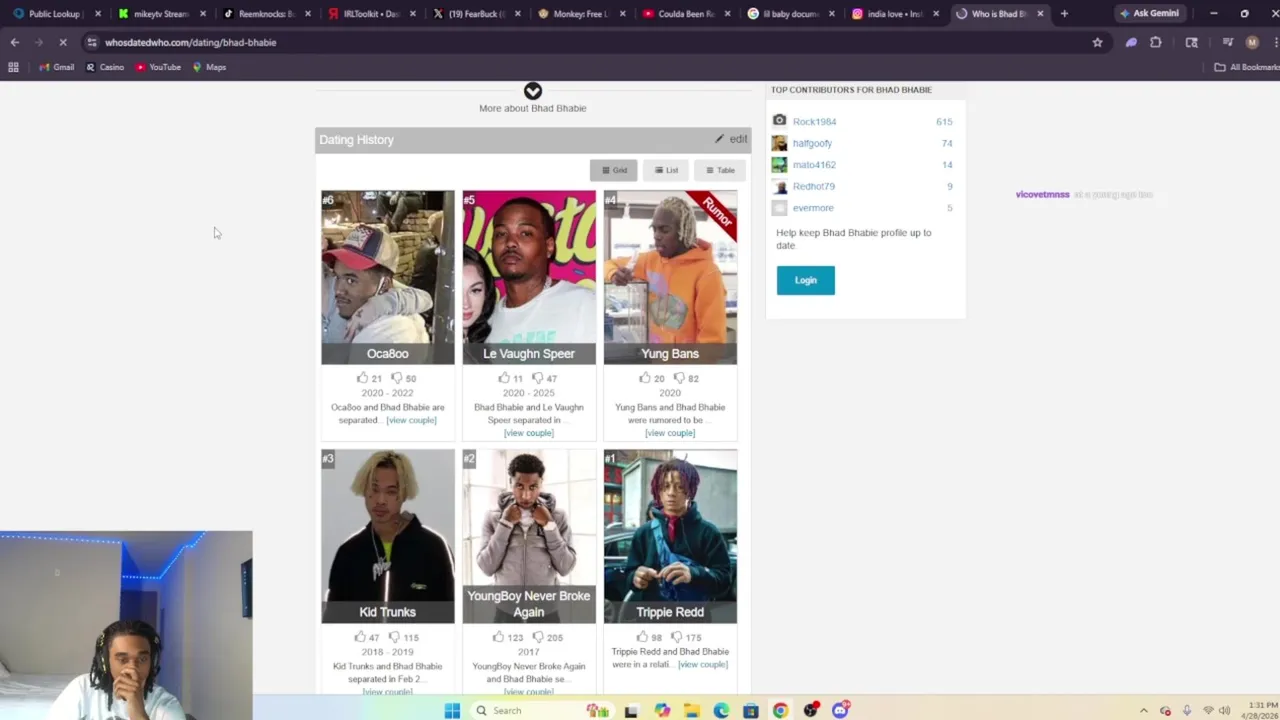Thumbs down the Yung Bans couple

pyautogui.click(x=678, y=378)
